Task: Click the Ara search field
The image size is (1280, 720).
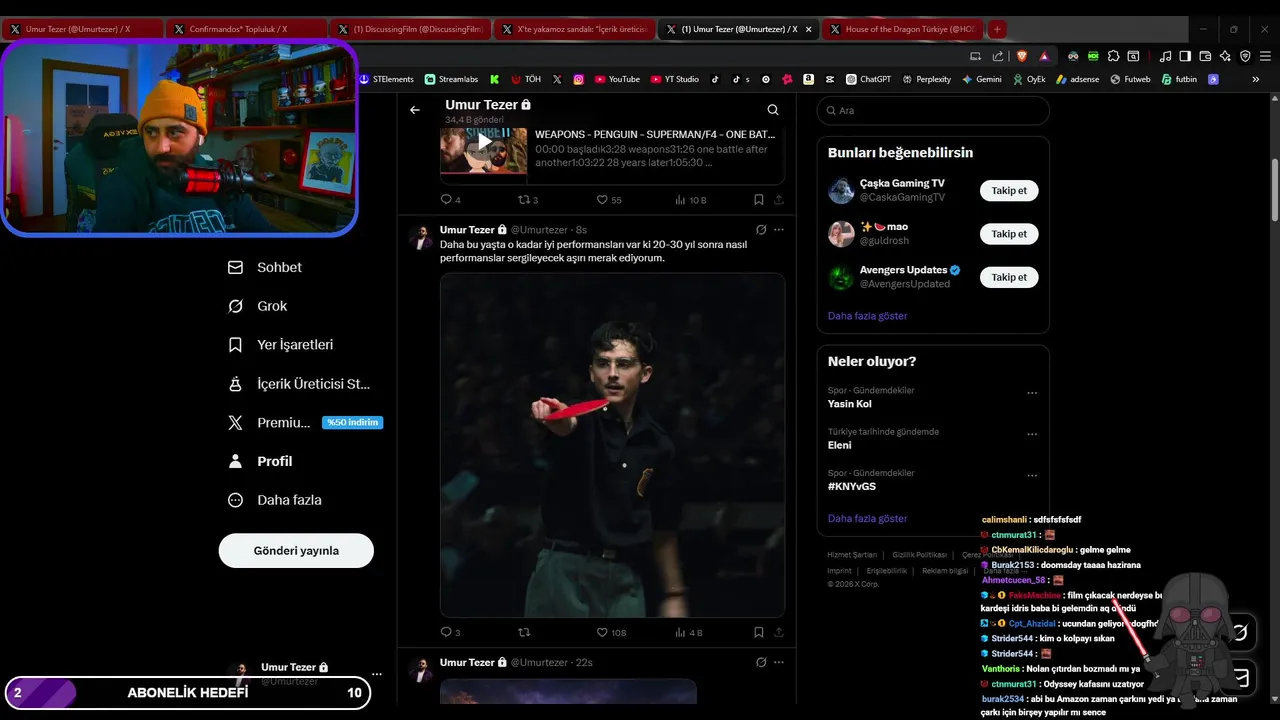Action: click(933, 111)
